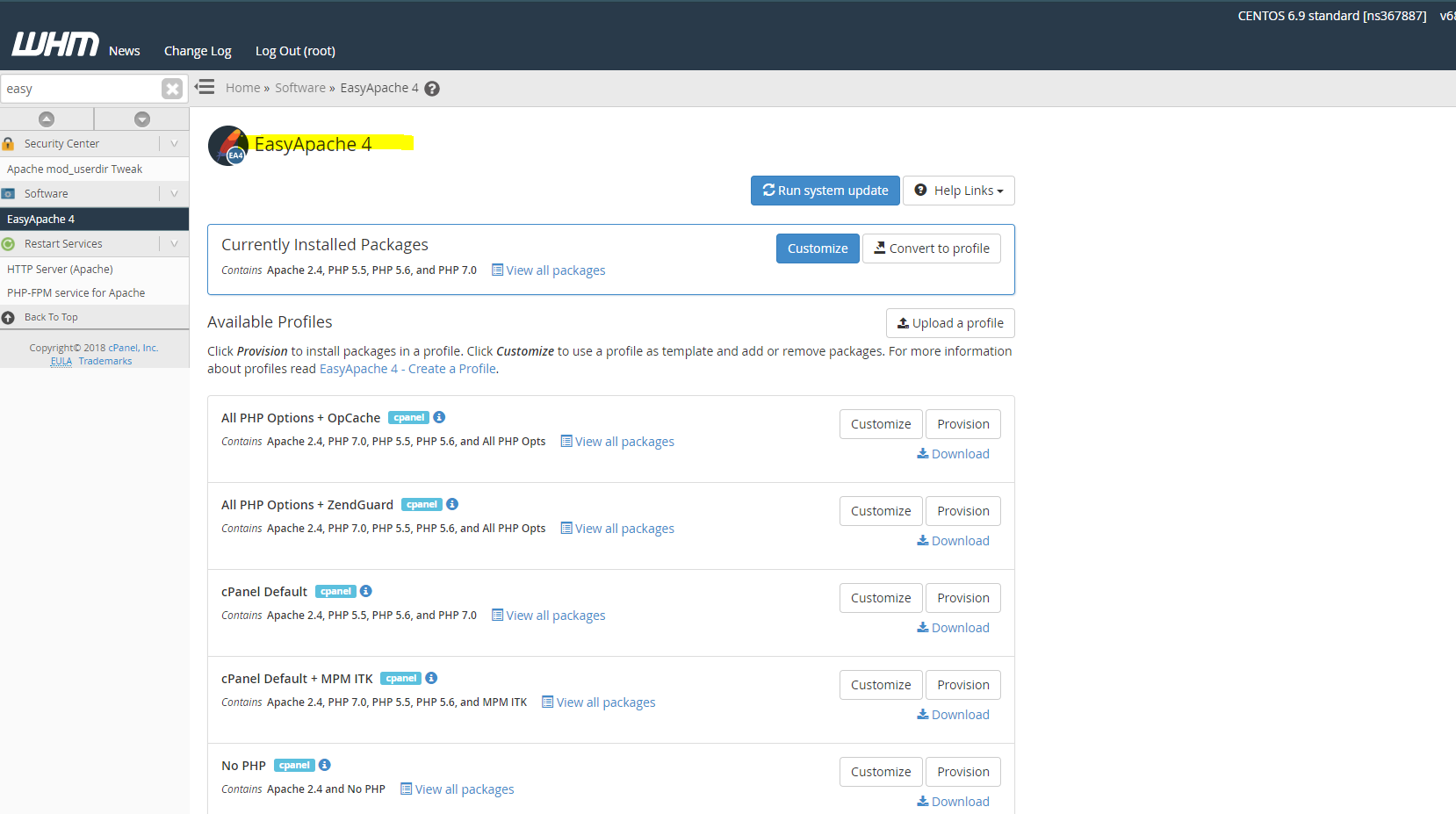Toggle the sidebar collapse icon

pos(205,87)
